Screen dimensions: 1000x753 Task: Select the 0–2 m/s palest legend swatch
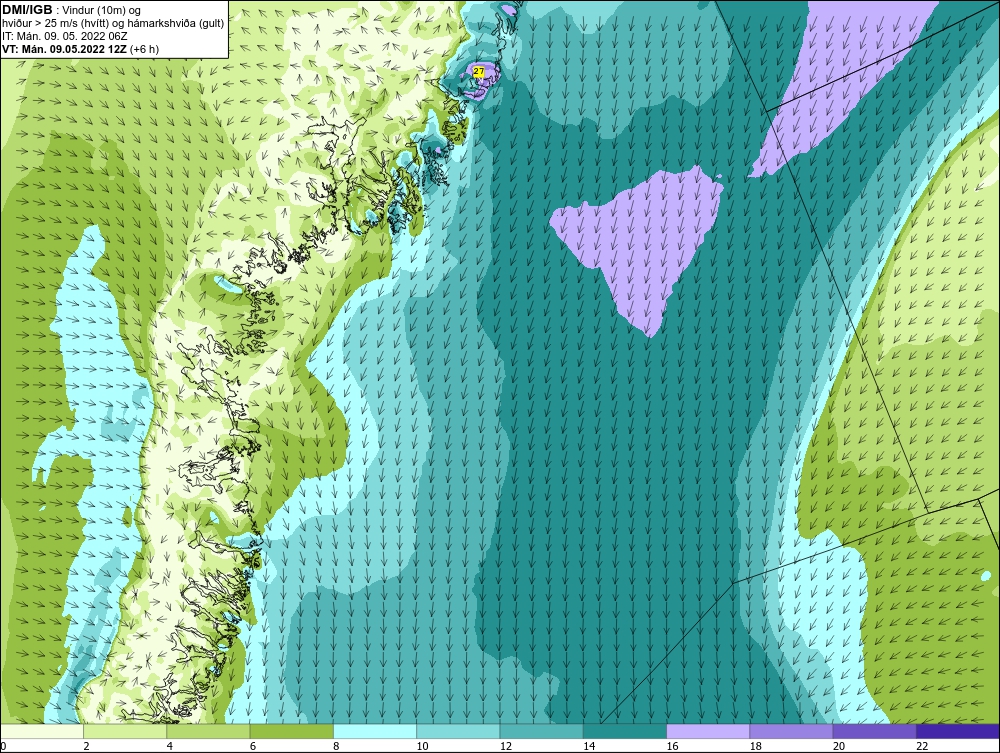[x=41, y=731]
